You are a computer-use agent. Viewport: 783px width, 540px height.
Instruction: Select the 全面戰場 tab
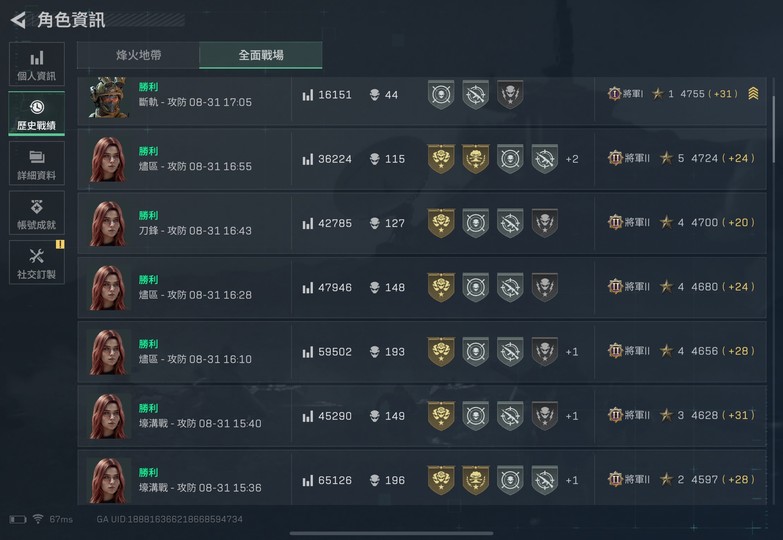pyautogui.click(x=261, y=55)
